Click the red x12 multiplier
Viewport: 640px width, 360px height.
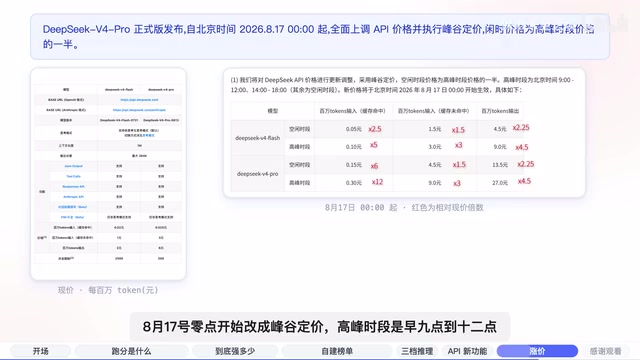tap(377, 182)
